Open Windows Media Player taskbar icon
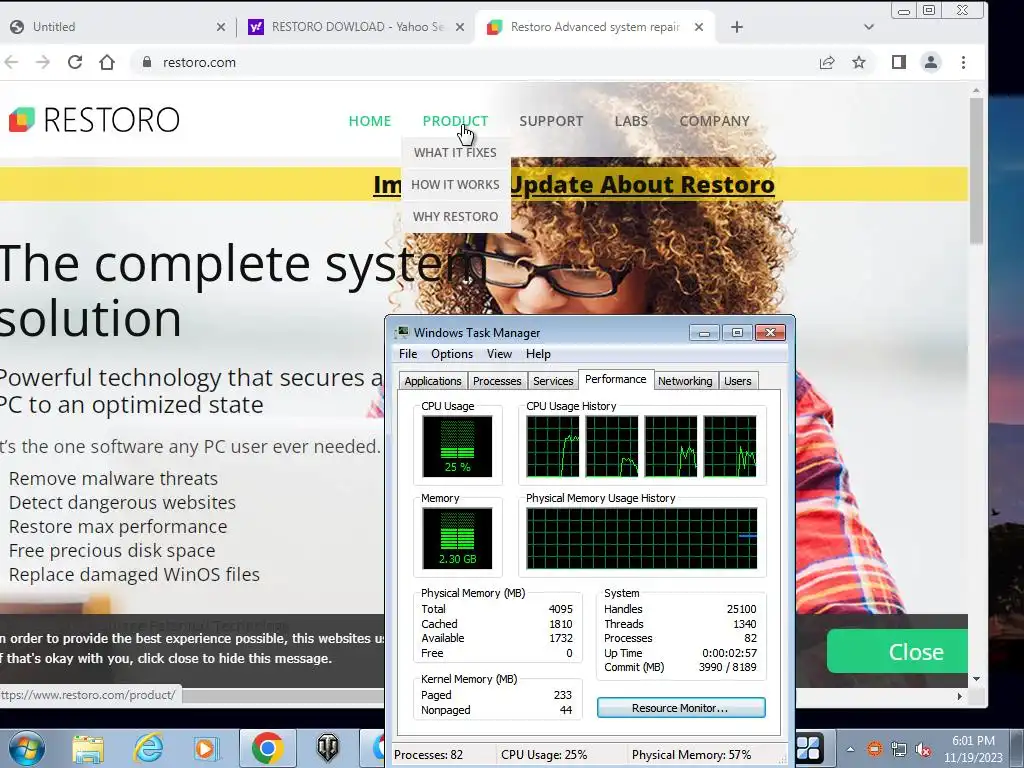The image size is (1024, 768). pyautogui.click(x=206, y=748)
